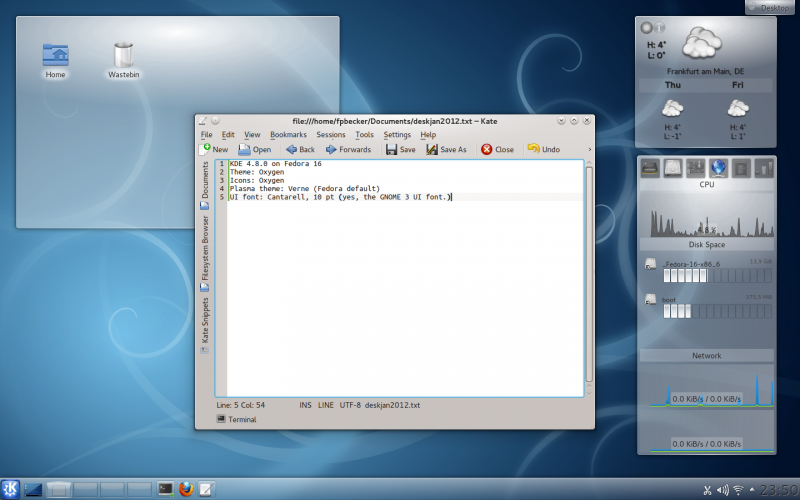The width and height of the screenshot is (800, 500).
Task: Click the Desktop toolbox button in the top-right corner
Action: tap(769, 7)
